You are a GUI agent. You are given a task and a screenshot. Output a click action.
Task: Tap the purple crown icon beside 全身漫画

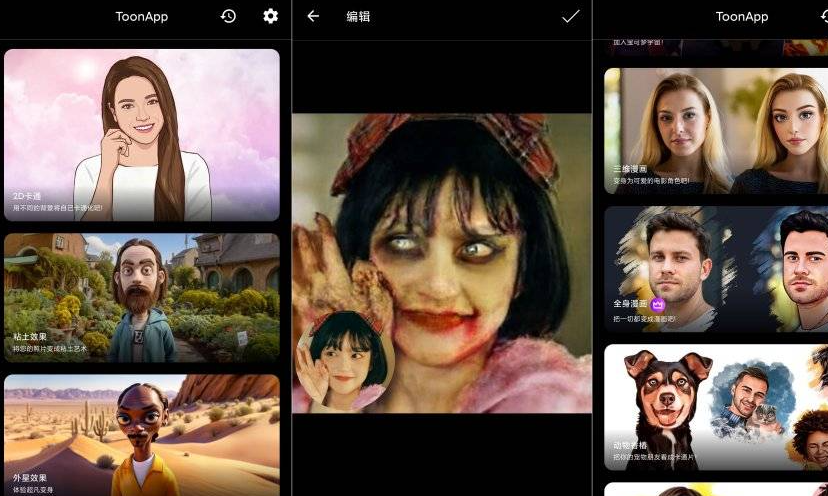657,304
